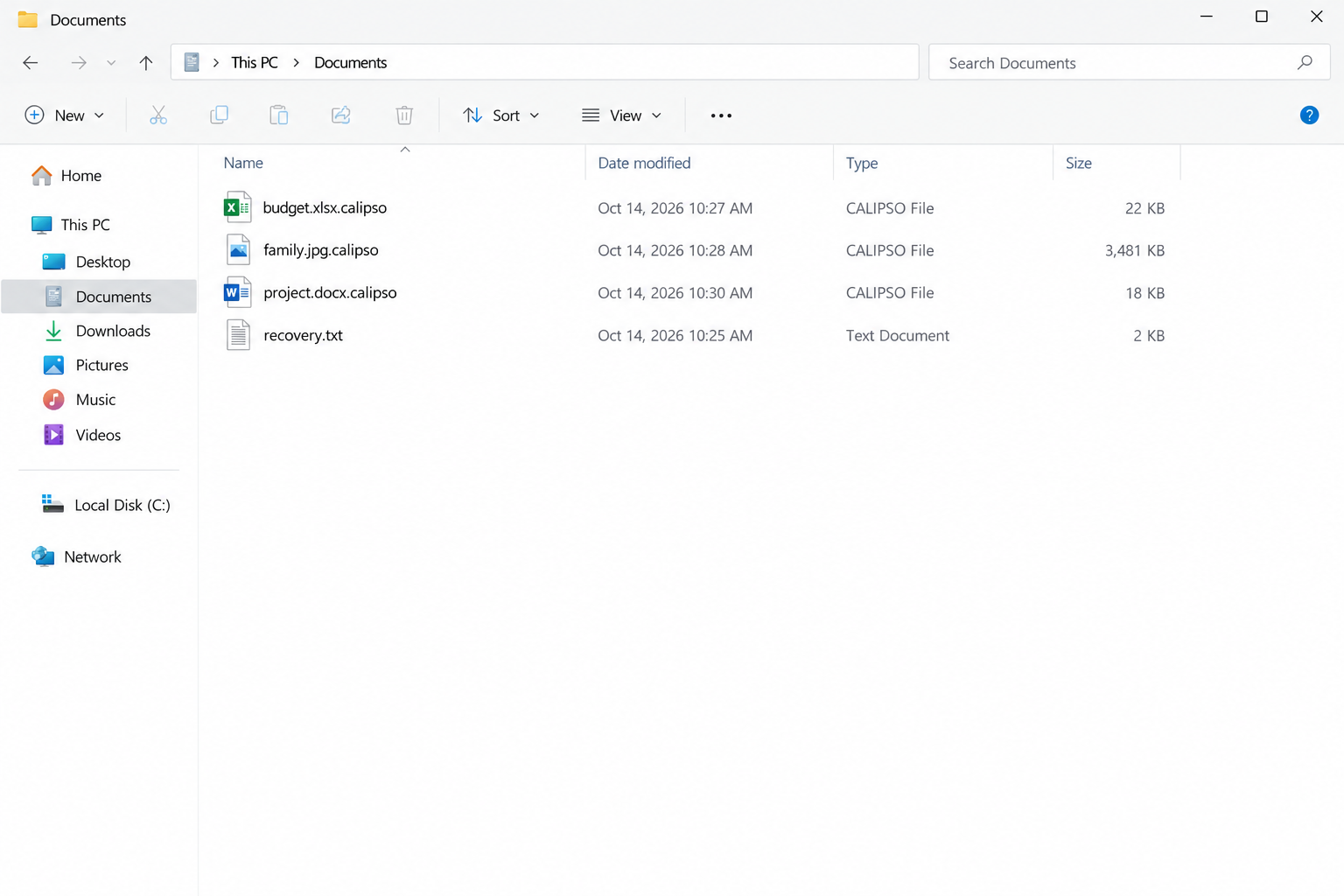Image resolution: width=1344 pixels, height=896 pixels.
Task: Select the text file icon for recovery.txt
Action: pyautogui.click(x=238, y=335)
